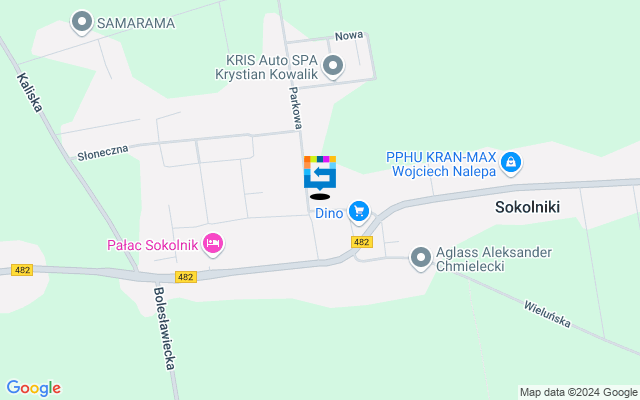The width and height of the screenshot is (640, 400).
Task: Click the 482 road shield on the left edge
Action: 22,270
